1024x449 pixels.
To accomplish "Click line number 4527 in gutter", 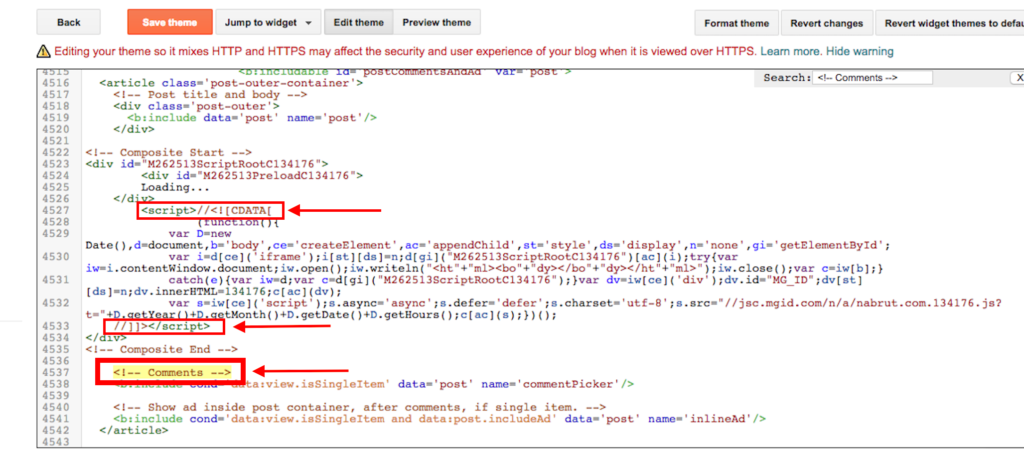I will [56, 210].
